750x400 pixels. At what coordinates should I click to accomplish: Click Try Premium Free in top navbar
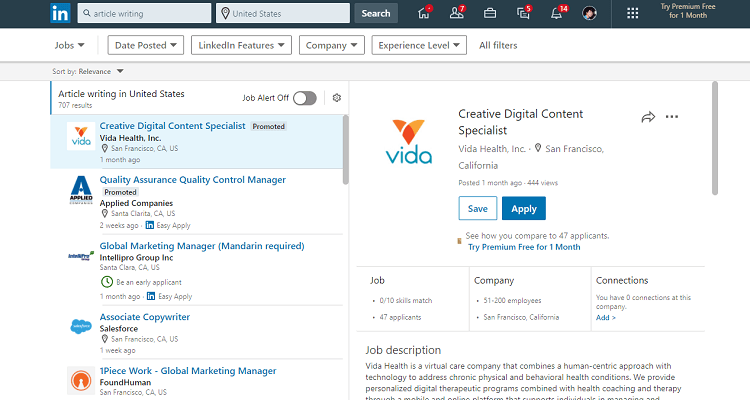click(x=688, y=11)
